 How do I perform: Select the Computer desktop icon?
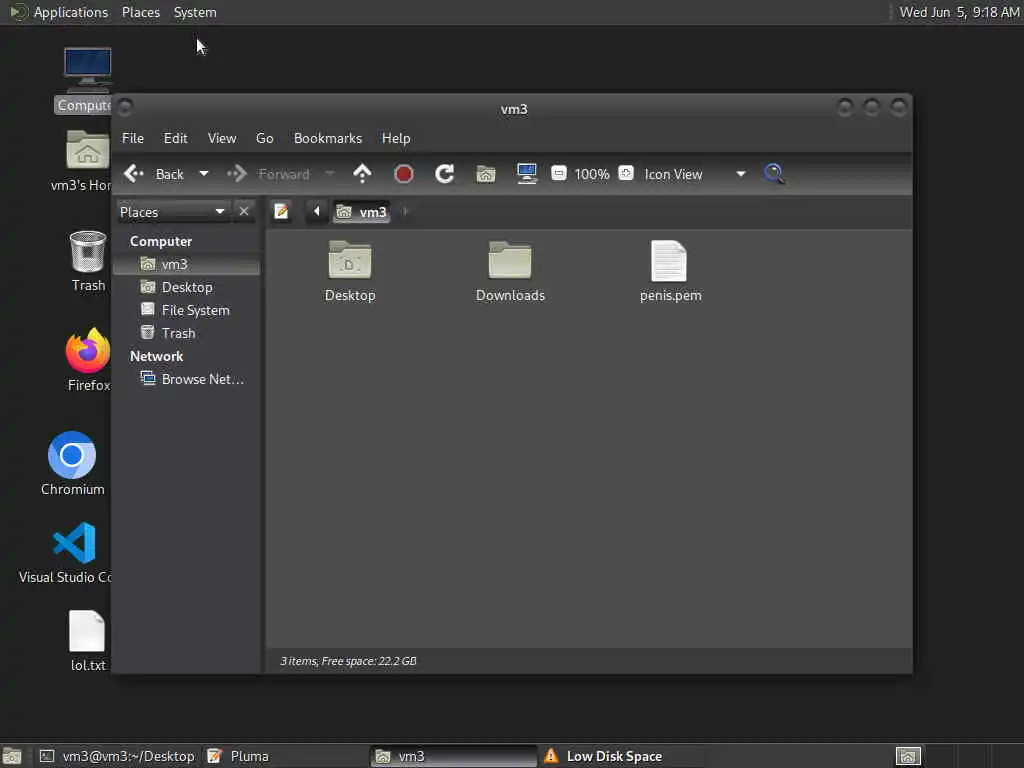click(x=87, y=80)
